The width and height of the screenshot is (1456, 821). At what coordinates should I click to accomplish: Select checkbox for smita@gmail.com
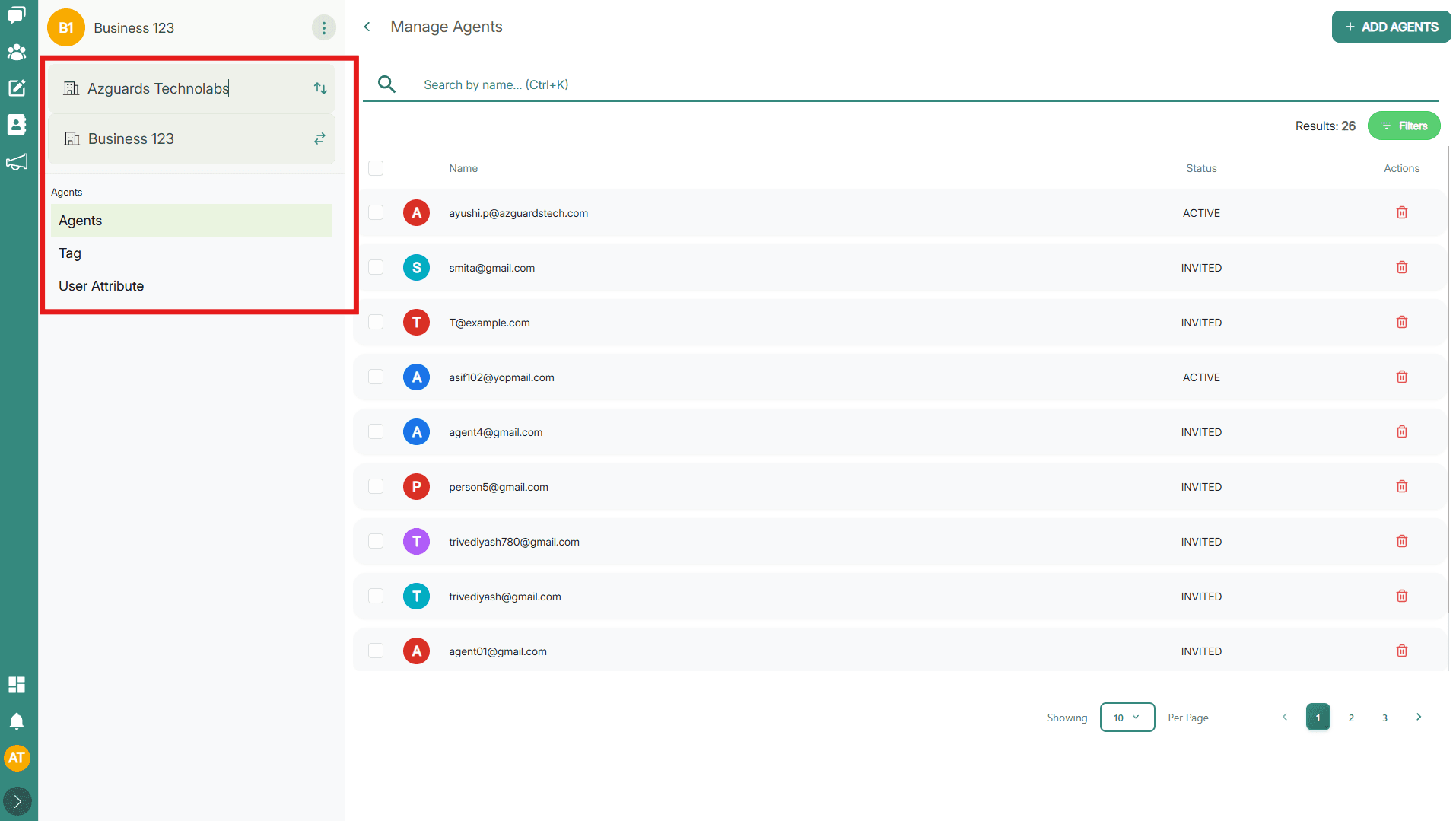pos(376,268)
